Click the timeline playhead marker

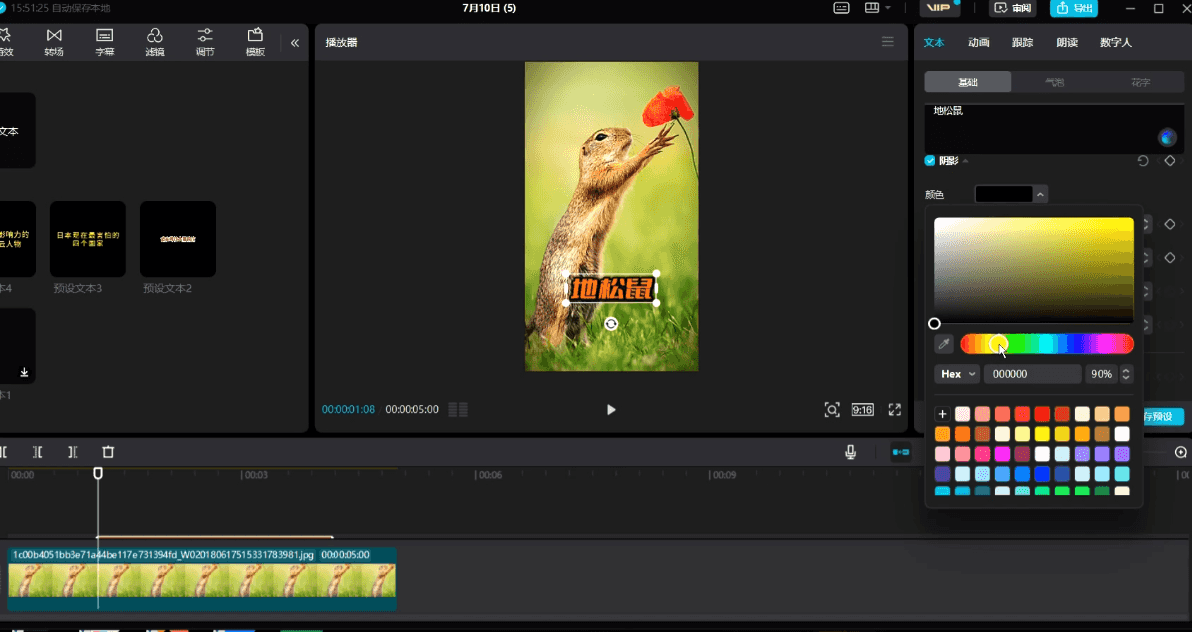[98, 473]
